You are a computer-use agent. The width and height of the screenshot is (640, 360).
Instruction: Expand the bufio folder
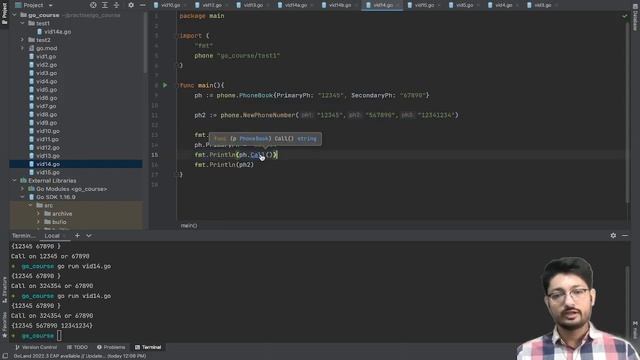pyautogui.click(x=38, y=222)
